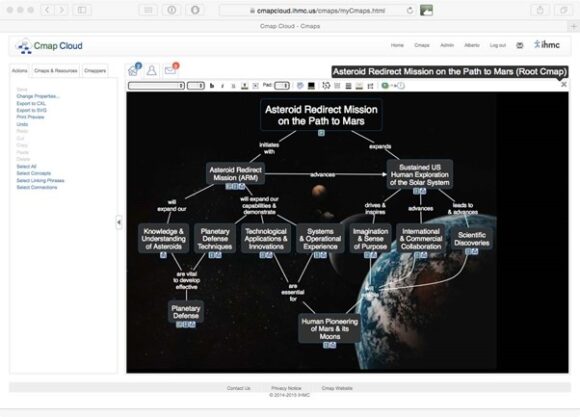Click the home icon with blue badge
Viewport: 580px width, 417px height.
pos(134,69)
